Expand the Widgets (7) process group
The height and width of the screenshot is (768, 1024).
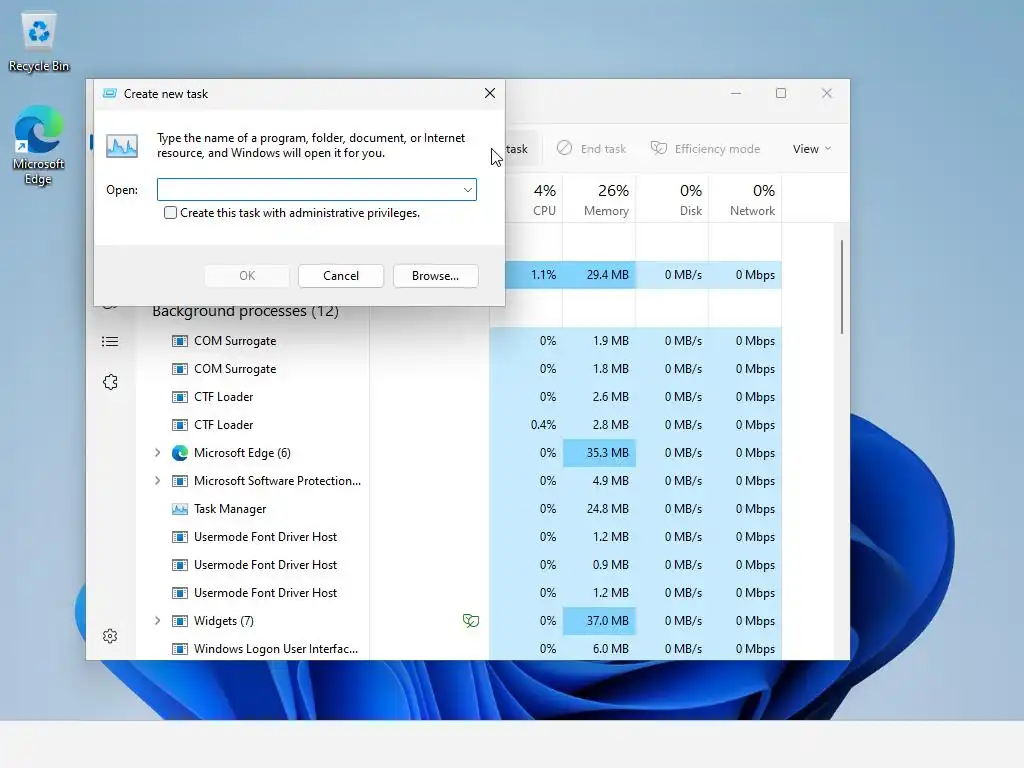[x=157, y=621]
